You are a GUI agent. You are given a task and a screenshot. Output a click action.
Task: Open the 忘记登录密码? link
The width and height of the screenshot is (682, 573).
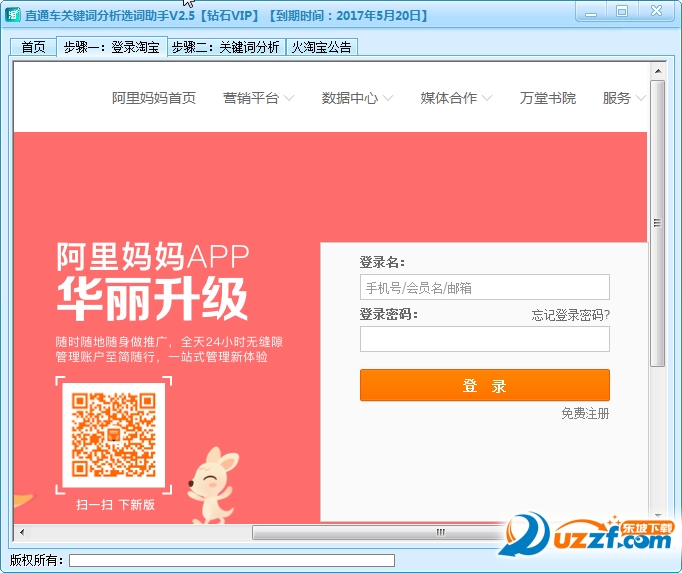pos(570,315)
